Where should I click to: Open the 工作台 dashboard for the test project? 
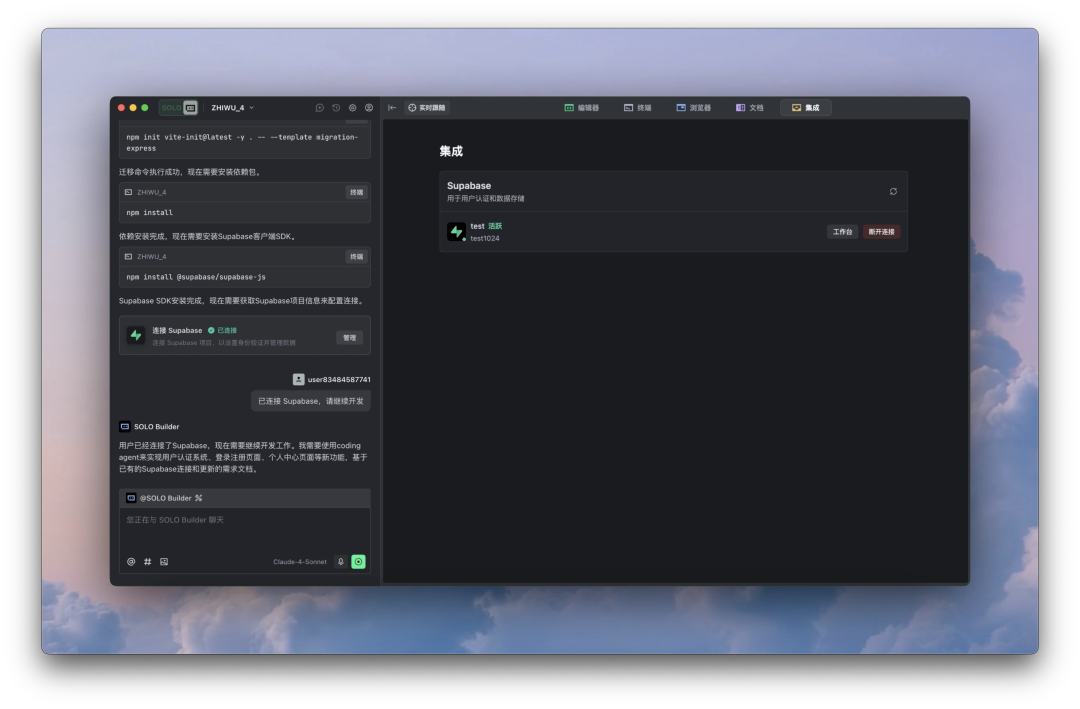[842, 232]
